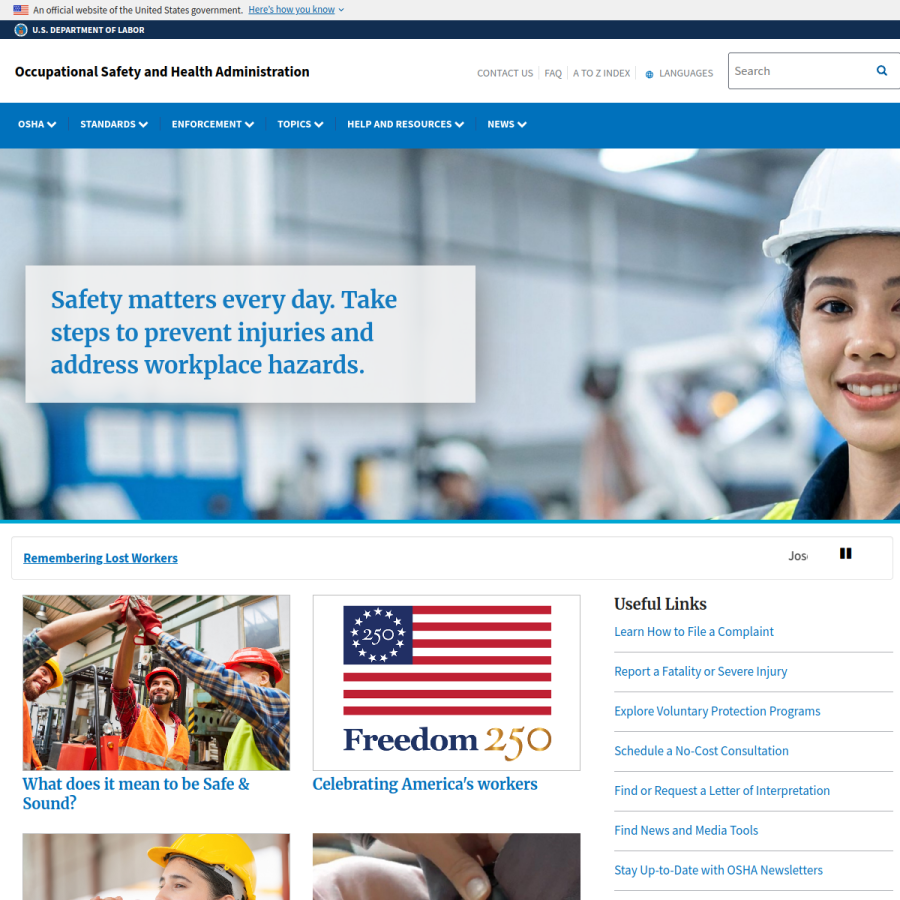Open Learn How to File a Complaint
The image size is (900, 900).
[694, 631]
